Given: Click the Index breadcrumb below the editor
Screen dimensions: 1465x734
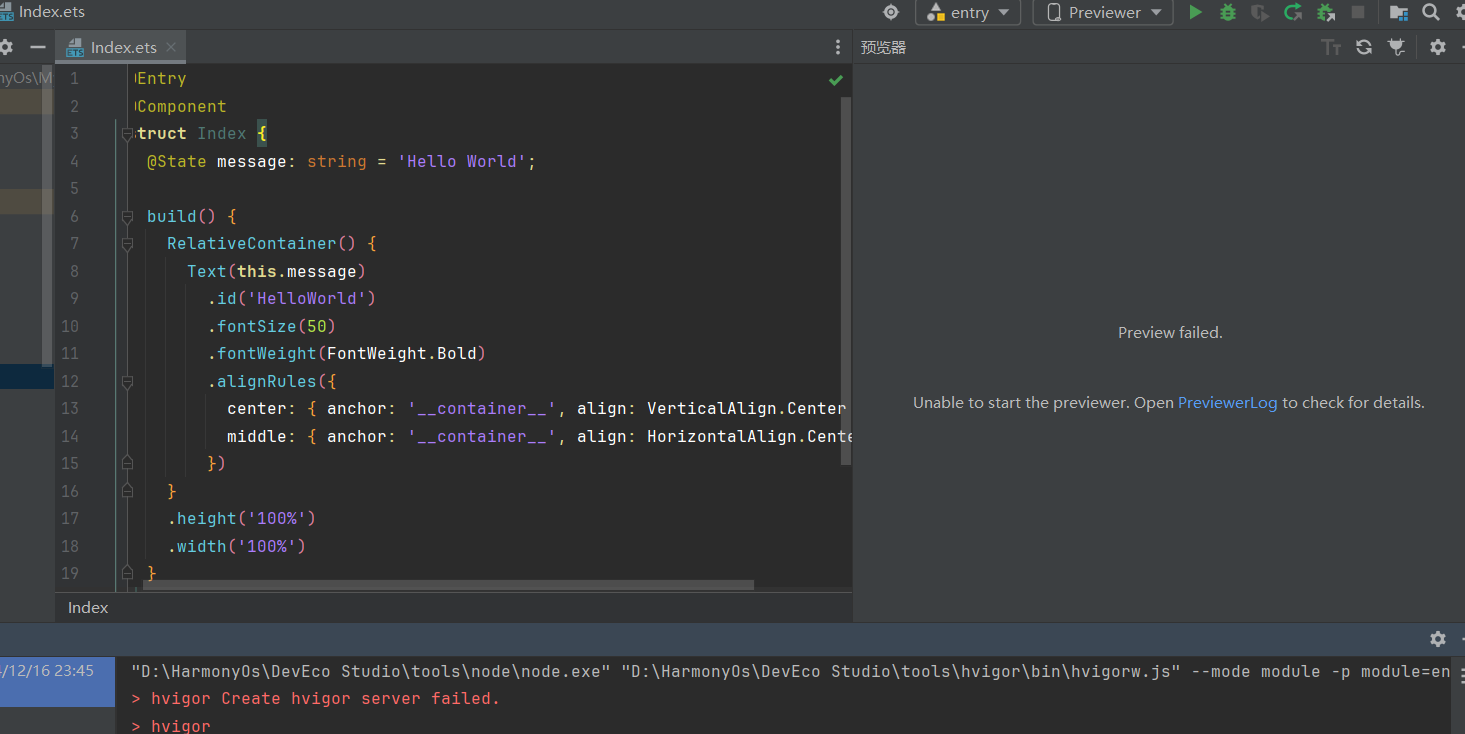Looking at the screenshot, I should (x=88, y=607).
